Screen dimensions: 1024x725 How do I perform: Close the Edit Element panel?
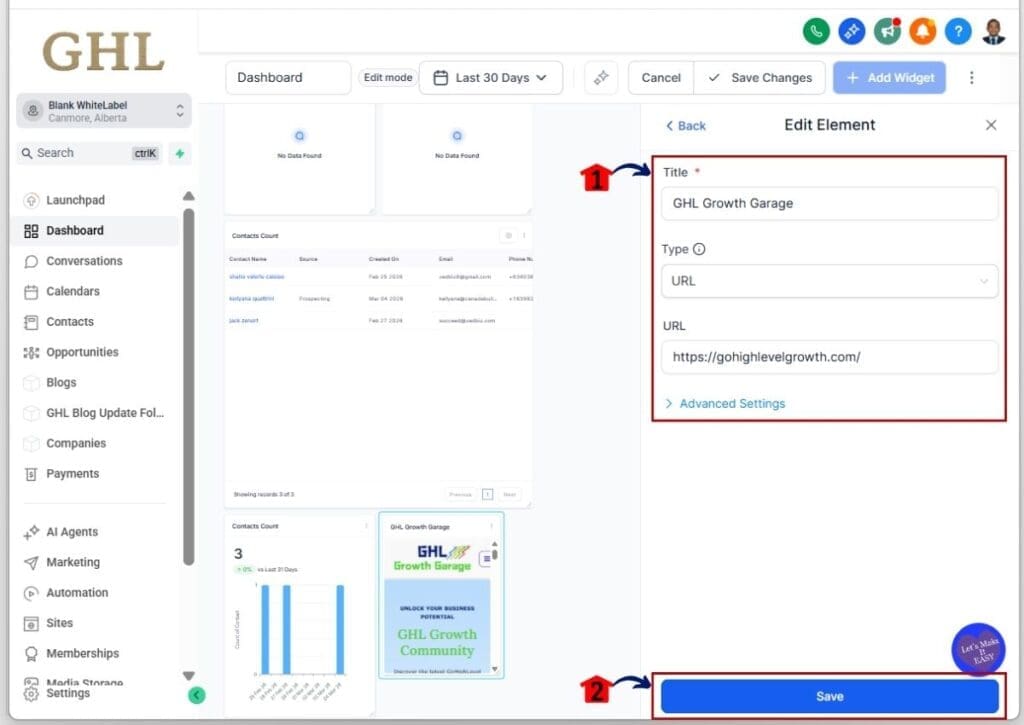(991, 125)
